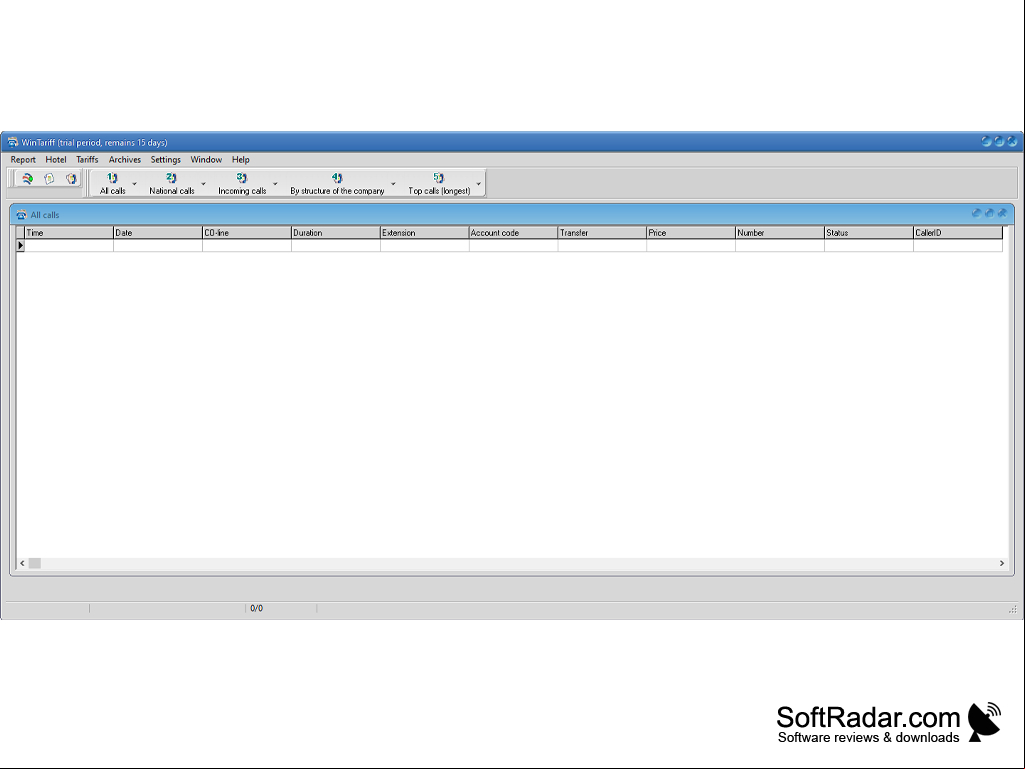Open the Report menu

click(23, 160)
